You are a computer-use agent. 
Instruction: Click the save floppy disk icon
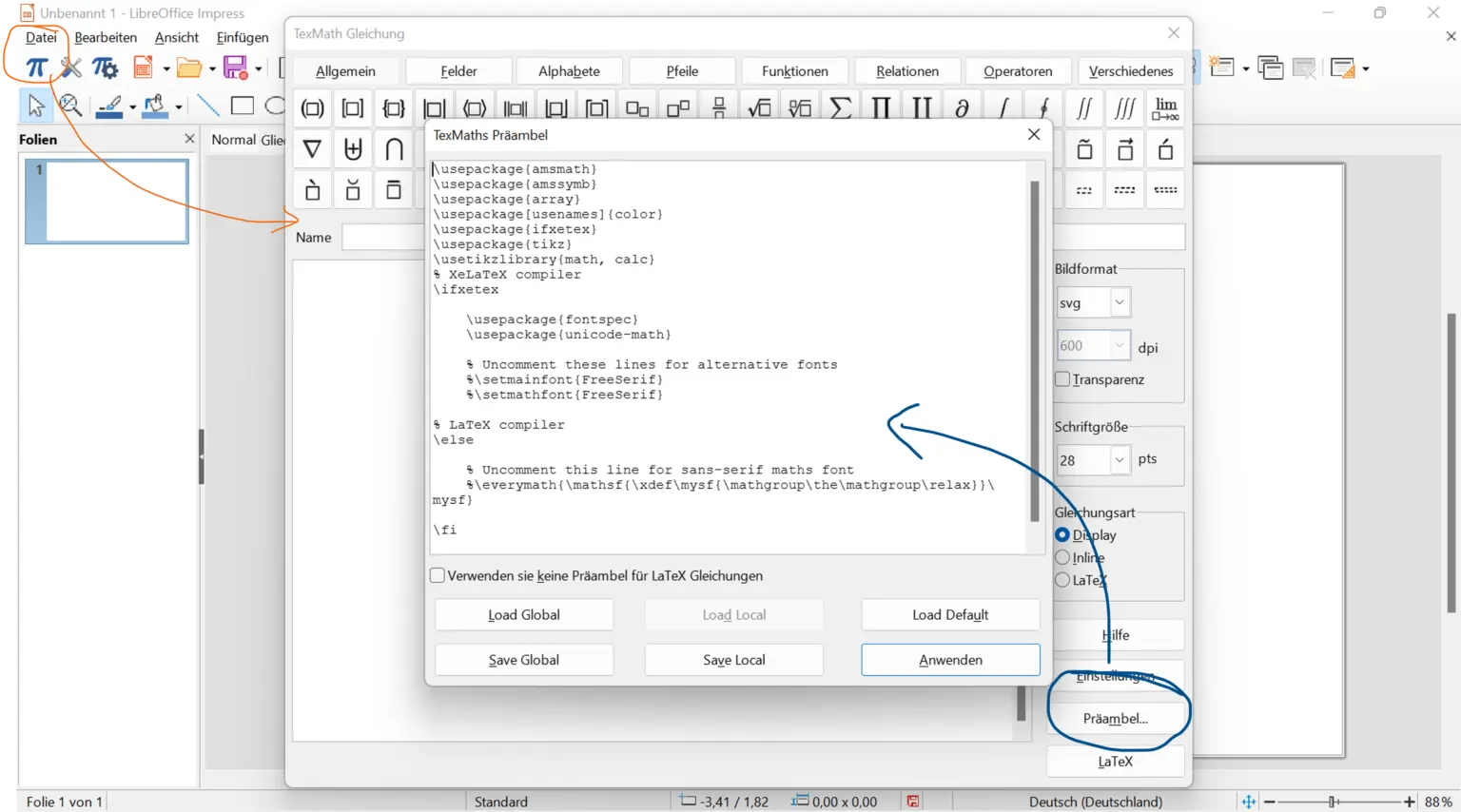click(235, 68)
